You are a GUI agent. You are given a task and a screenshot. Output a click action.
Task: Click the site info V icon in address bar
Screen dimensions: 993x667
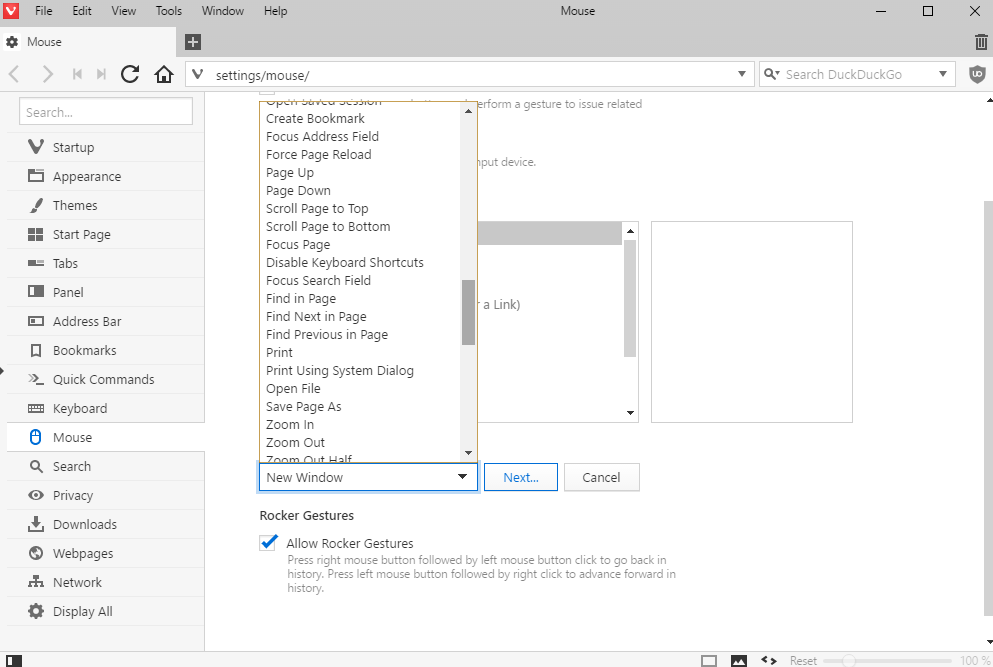[x=198, y=75]
